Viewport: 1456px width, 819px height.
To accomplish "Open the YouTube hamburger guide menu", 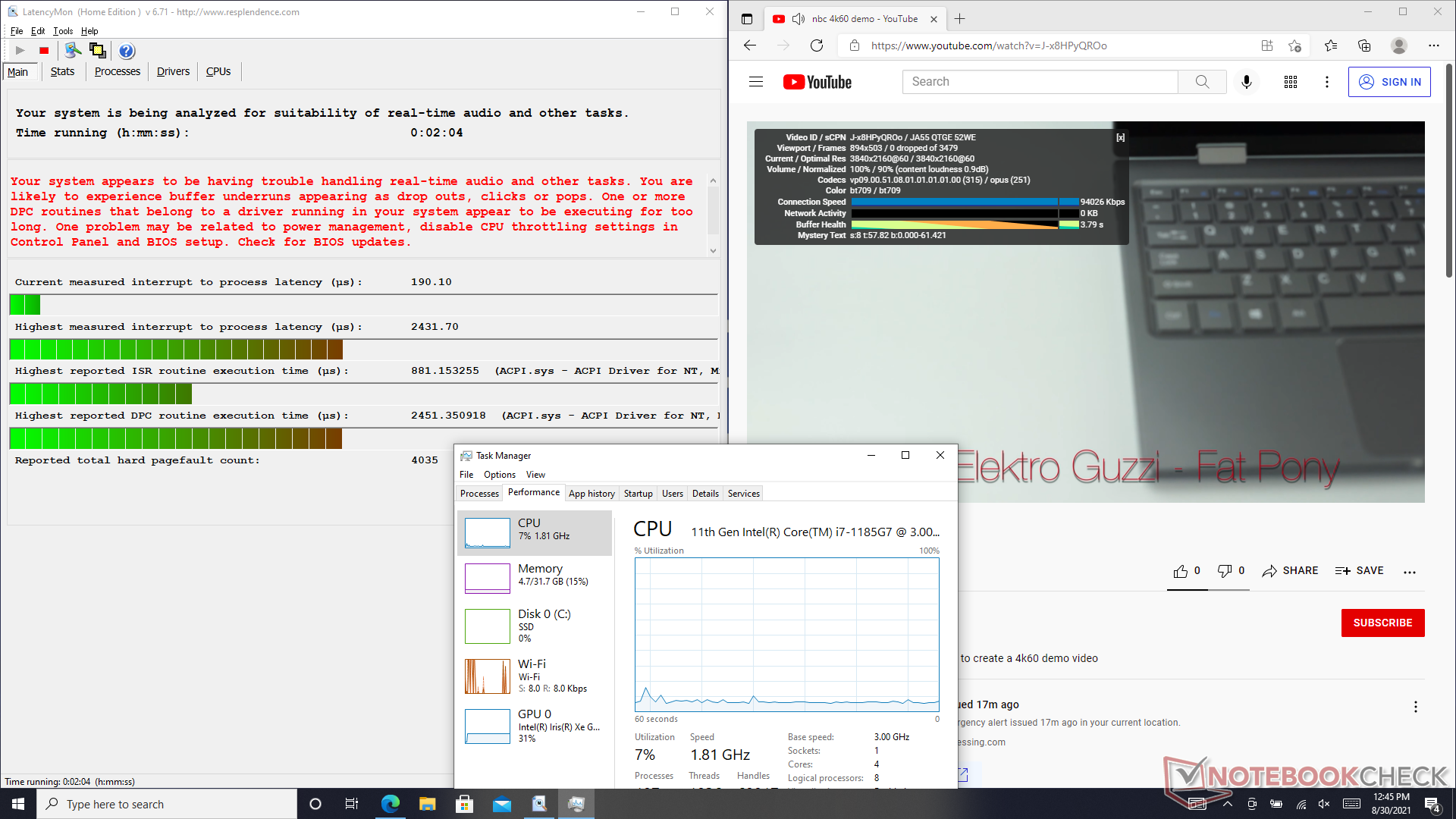I will pos(755,82).
